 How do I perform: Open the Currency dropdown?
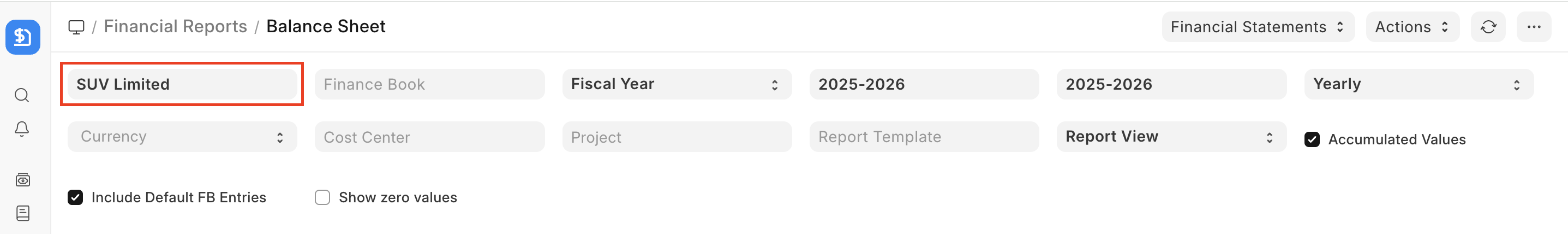tap(182, 137)
